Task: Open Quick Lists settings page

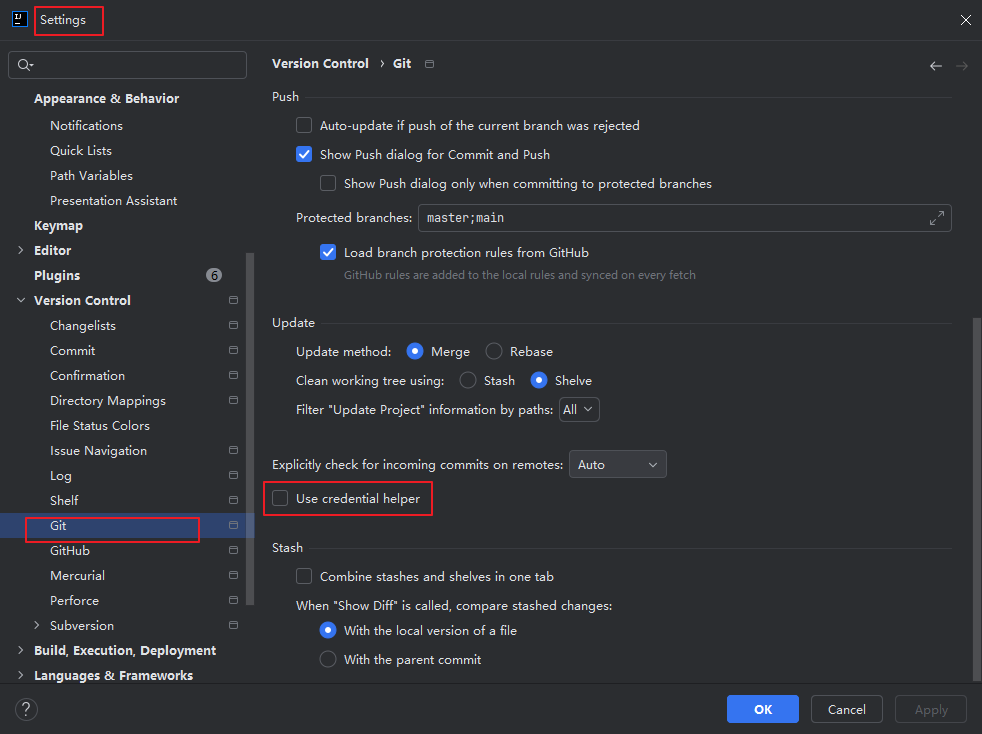Action: pyautogui.click(x=81, y=150)
